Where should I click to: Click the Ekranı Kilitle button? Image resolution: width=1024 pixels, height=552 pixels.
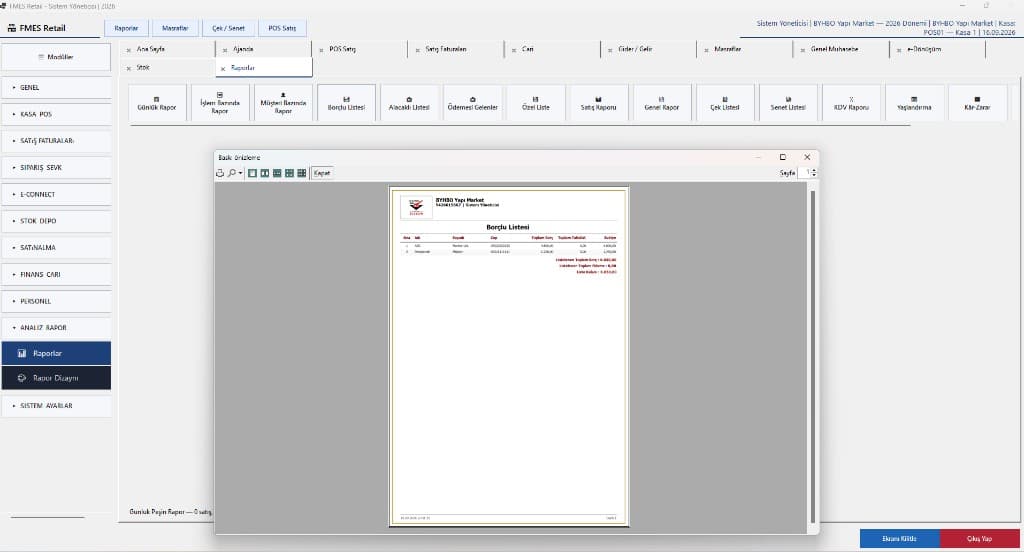899,538
